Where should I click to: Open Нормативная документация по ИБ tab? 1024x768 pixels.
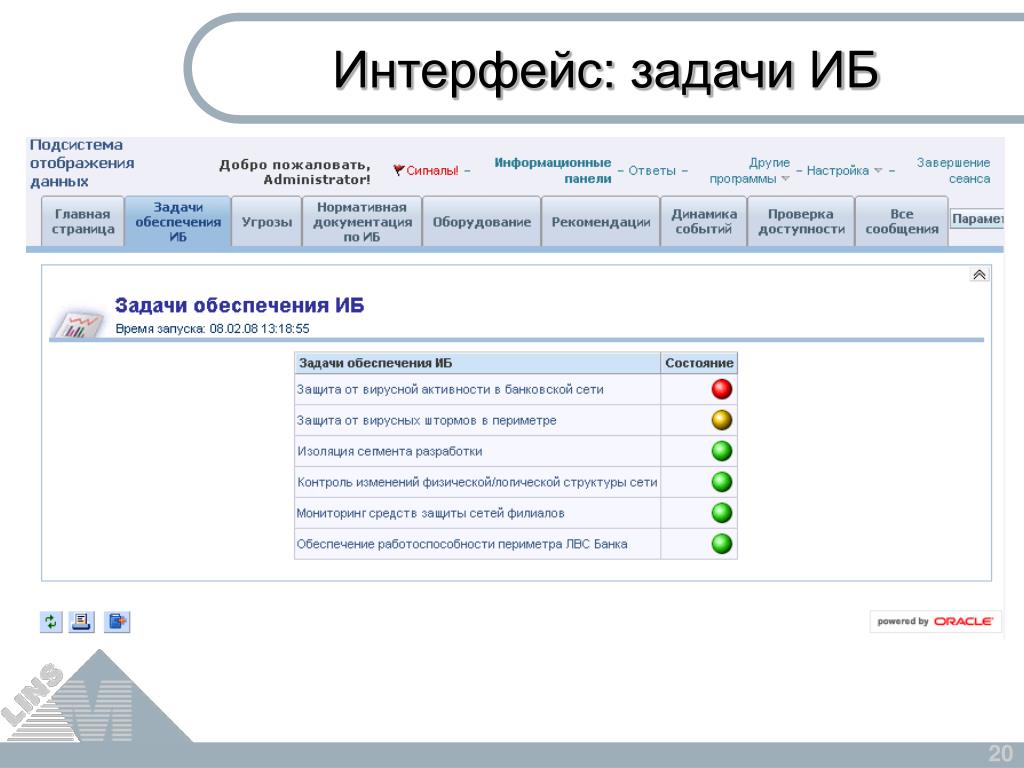tap(362, 221)
